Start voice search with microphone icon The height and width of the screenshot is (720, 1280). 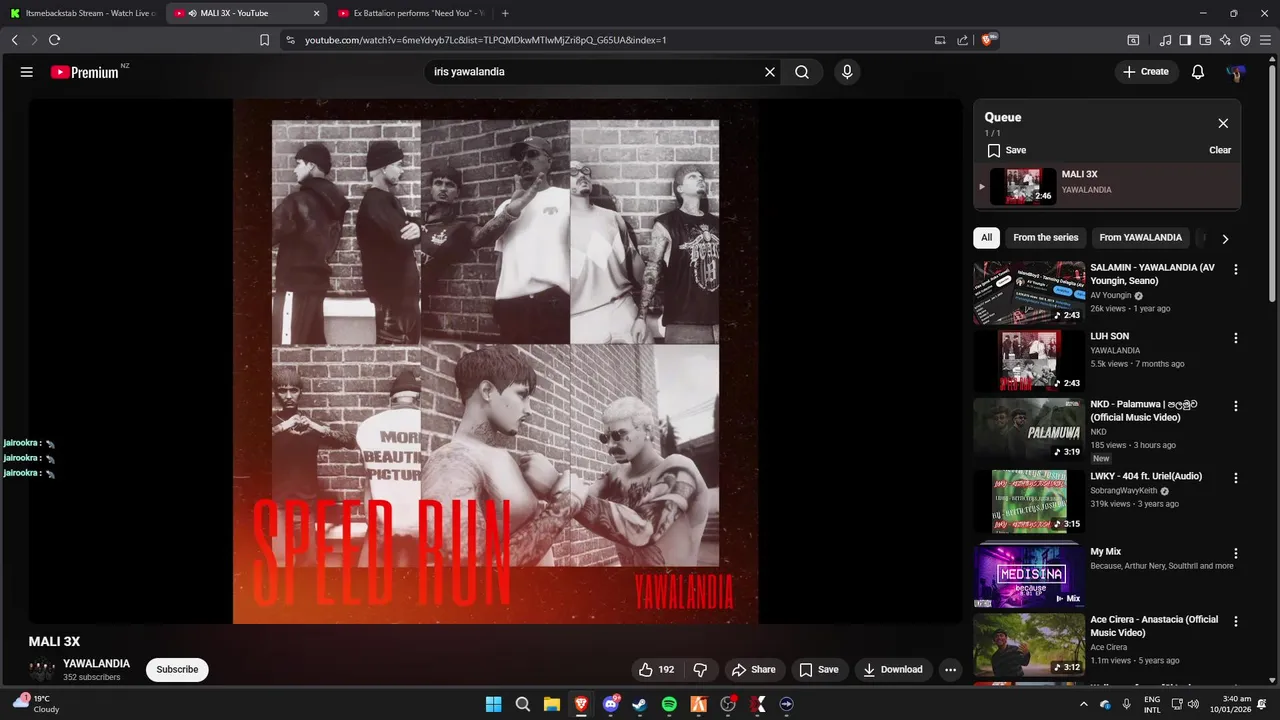click(847, 72)
